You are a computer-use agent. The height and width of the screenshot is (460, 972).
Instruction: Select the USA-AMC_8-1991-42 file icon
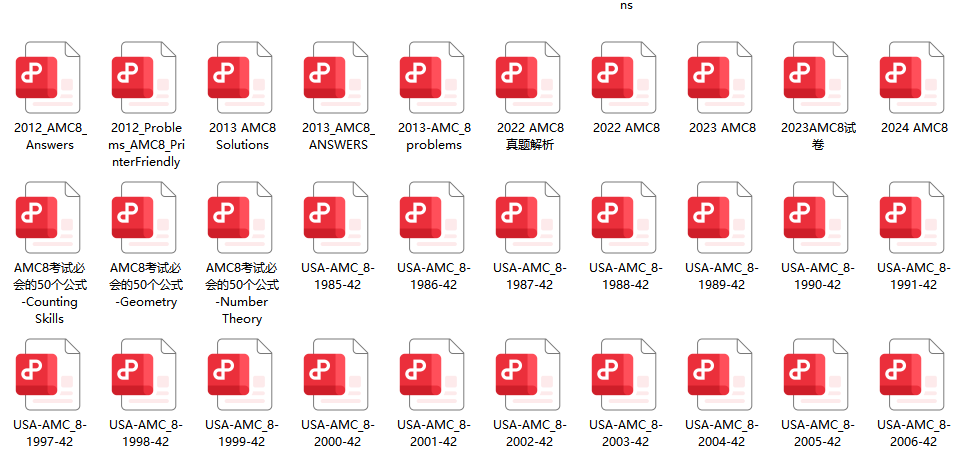pos(914,217)
